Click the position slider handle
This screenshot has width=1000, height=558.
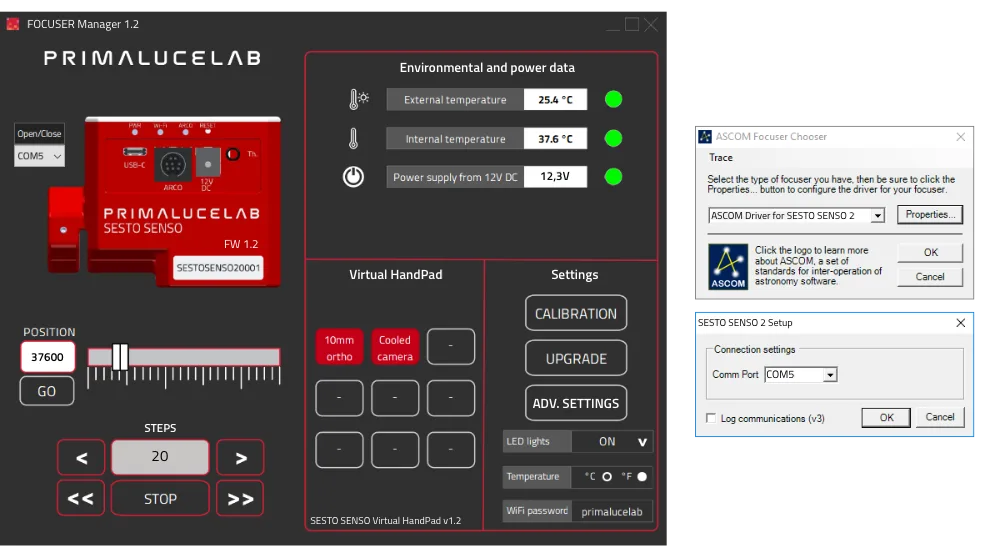pos(120,357)
